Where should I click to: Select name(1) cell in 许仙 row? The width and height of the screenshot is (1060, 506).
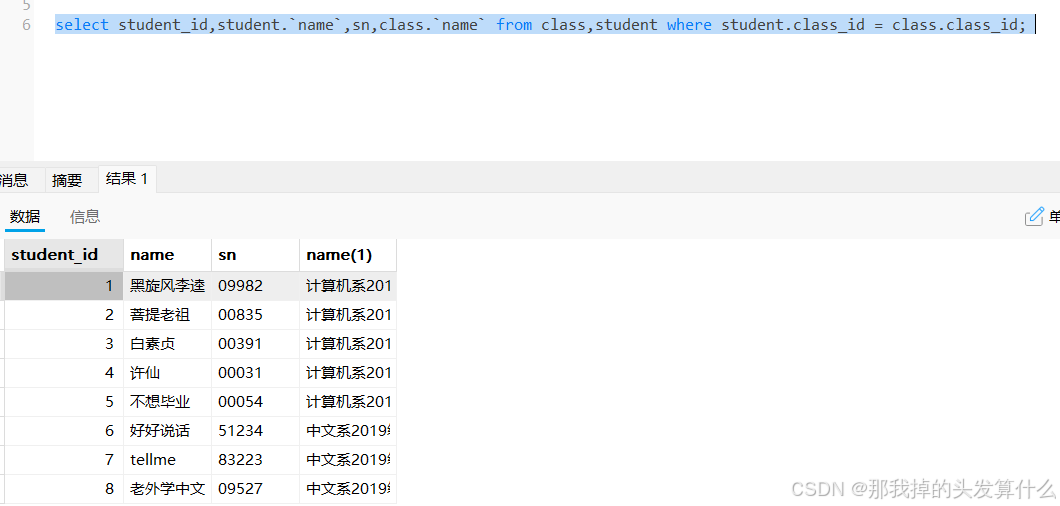pyautogui.click(x=347, y=373)
